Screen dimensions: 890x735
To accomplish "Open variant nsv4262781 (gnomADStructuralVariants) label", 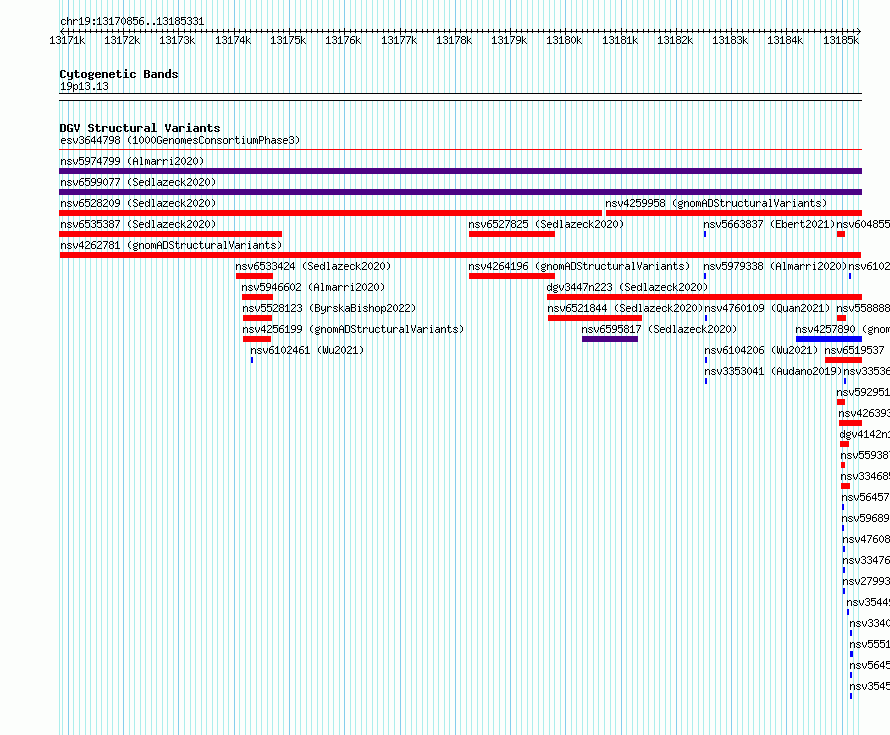I will click(x=171, y=245).
